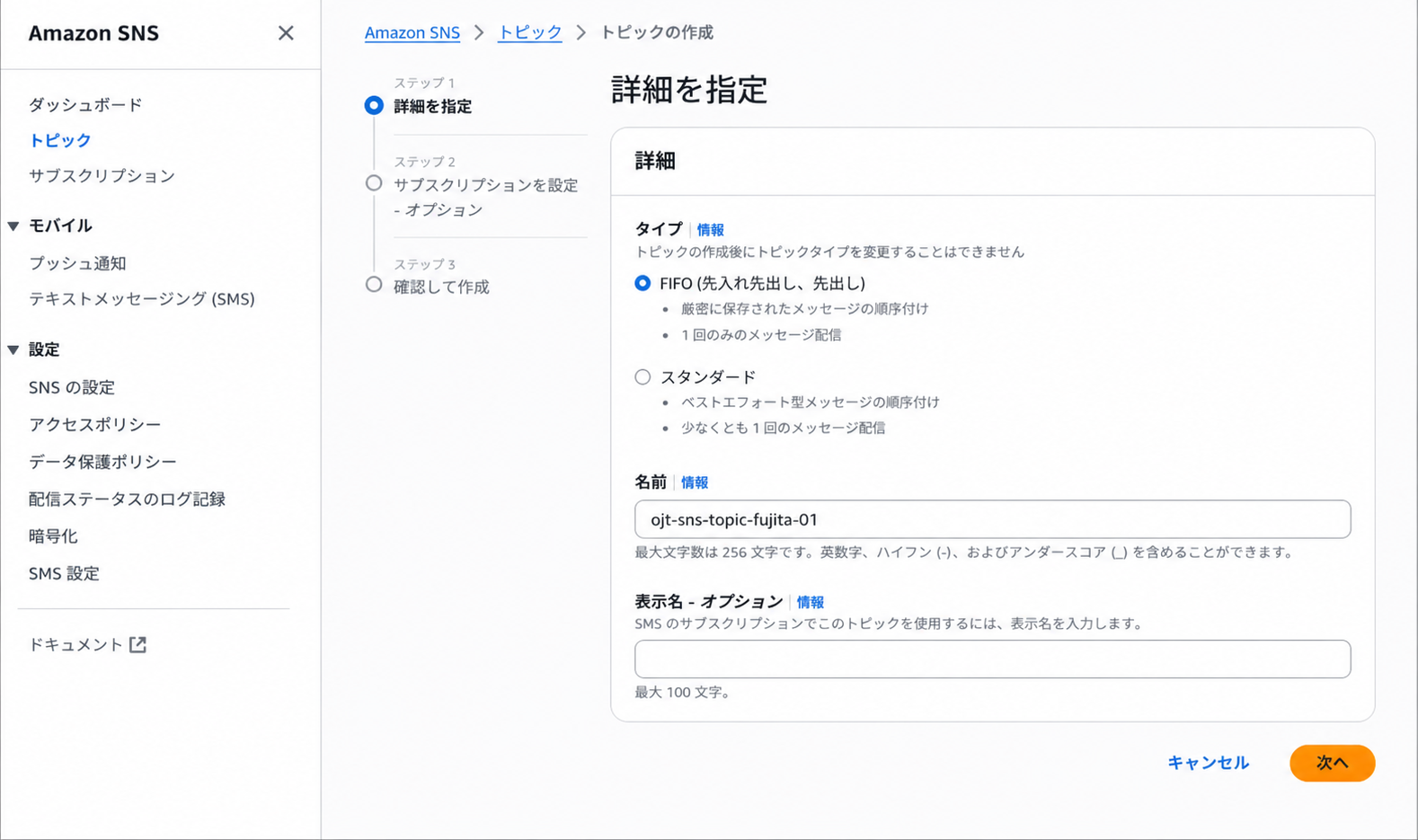Open アクセスポリシー in the sidebar
The height and width of the screenshot is (840, 1418).
[x=95, y=424]
